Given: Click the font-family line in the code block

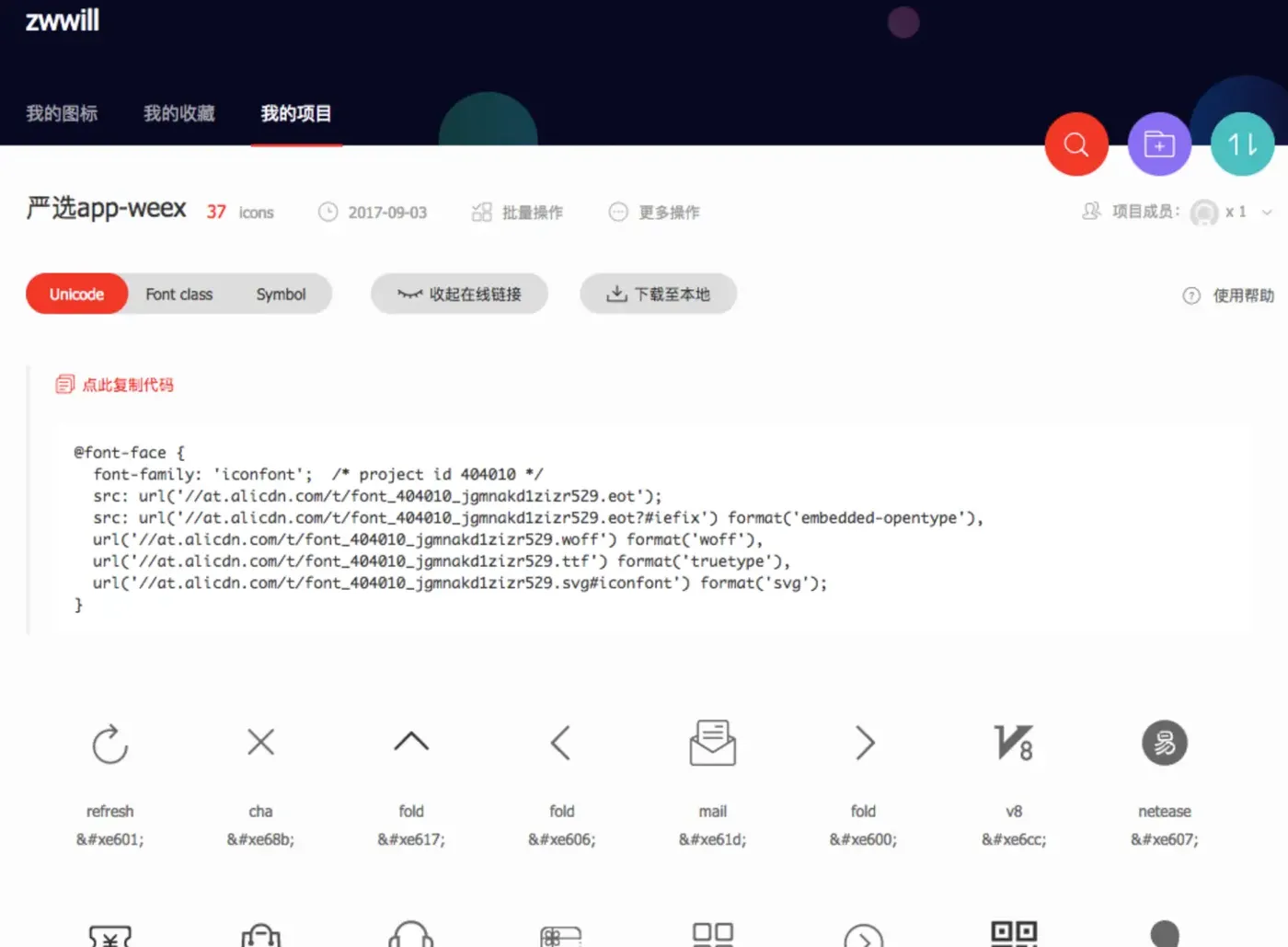Looking at the screenshot, I should pyautogui.click(x=318, y=475).
